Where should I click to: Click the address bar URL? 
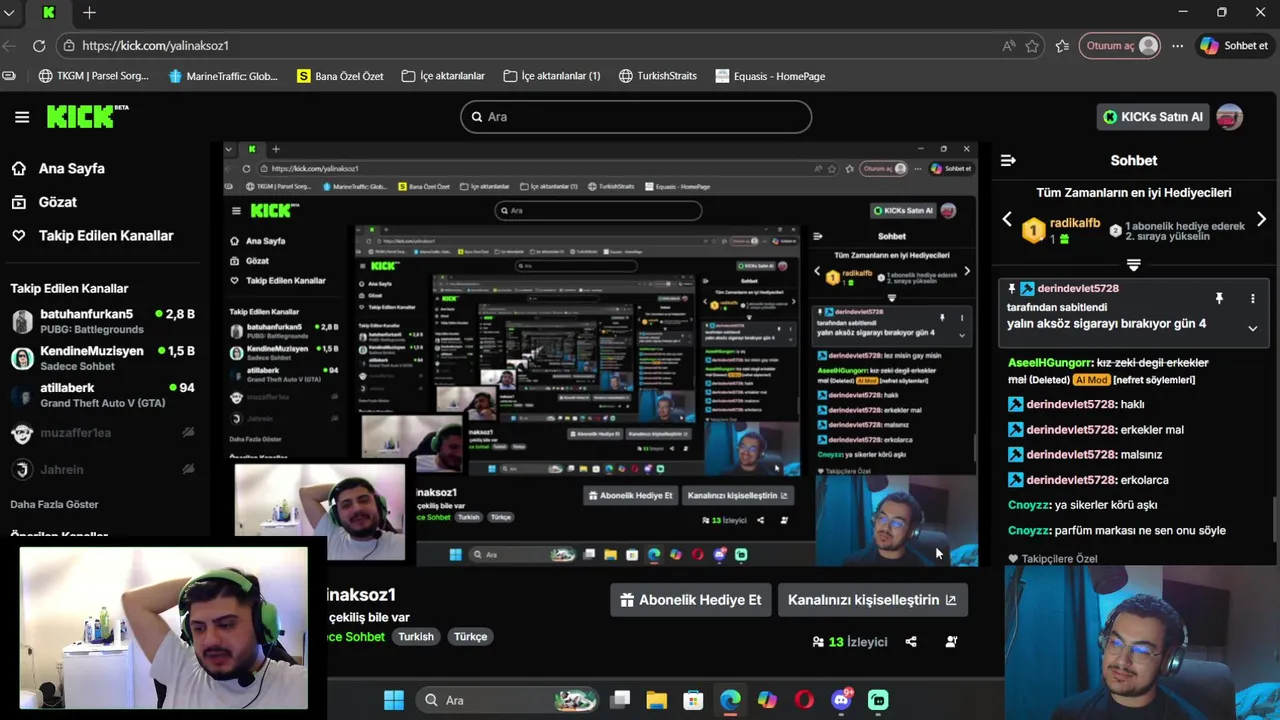pos(155,46)
